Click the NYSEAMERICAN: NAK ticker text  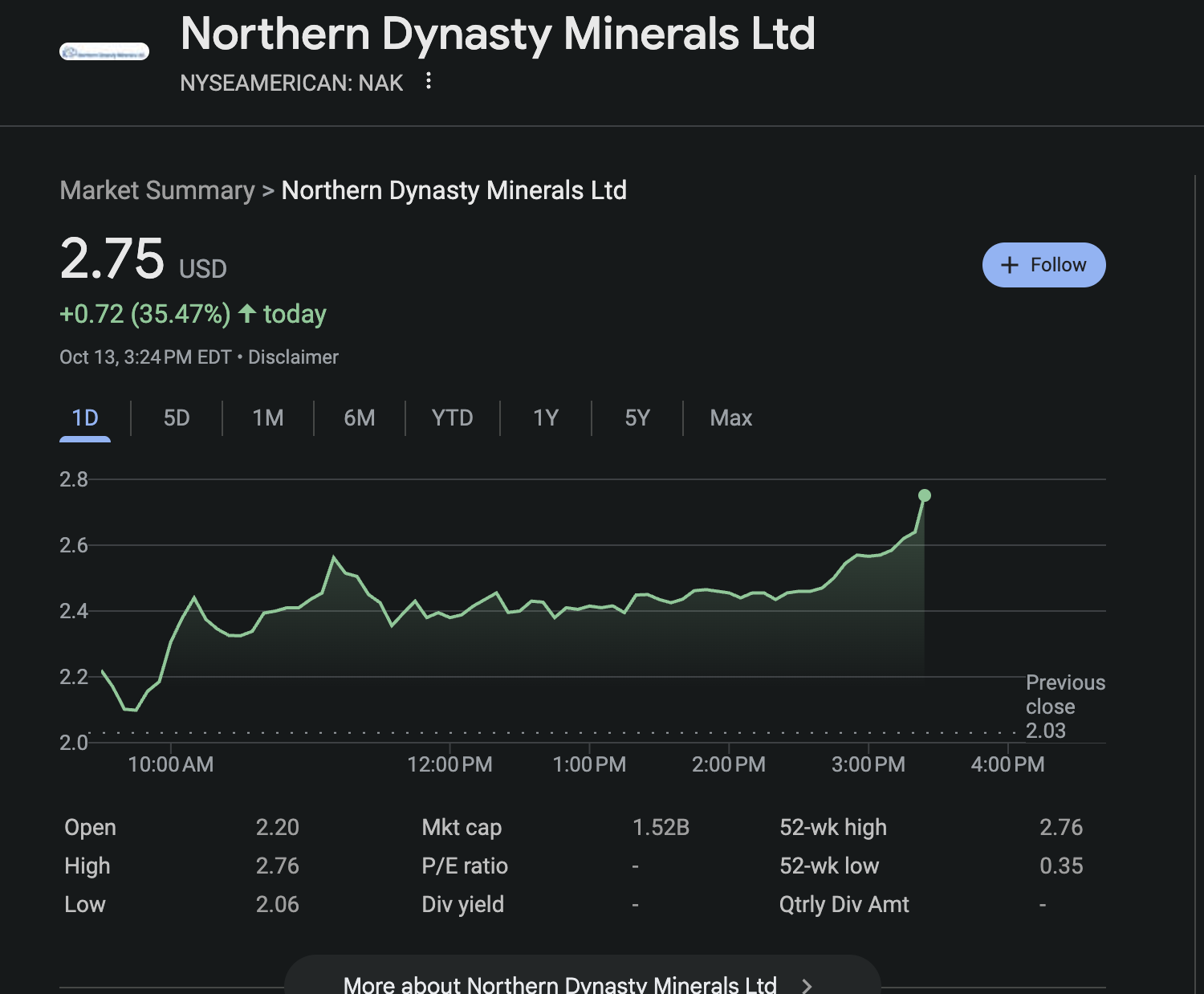click(291, 83)
